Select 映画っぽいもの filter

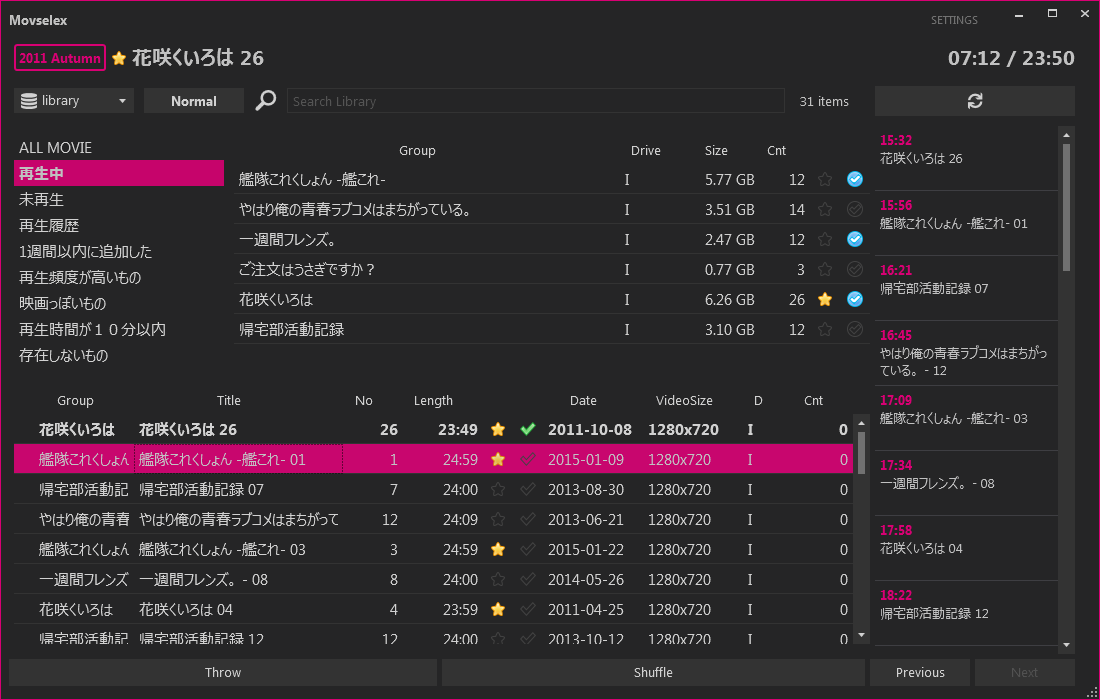[62, 304]
